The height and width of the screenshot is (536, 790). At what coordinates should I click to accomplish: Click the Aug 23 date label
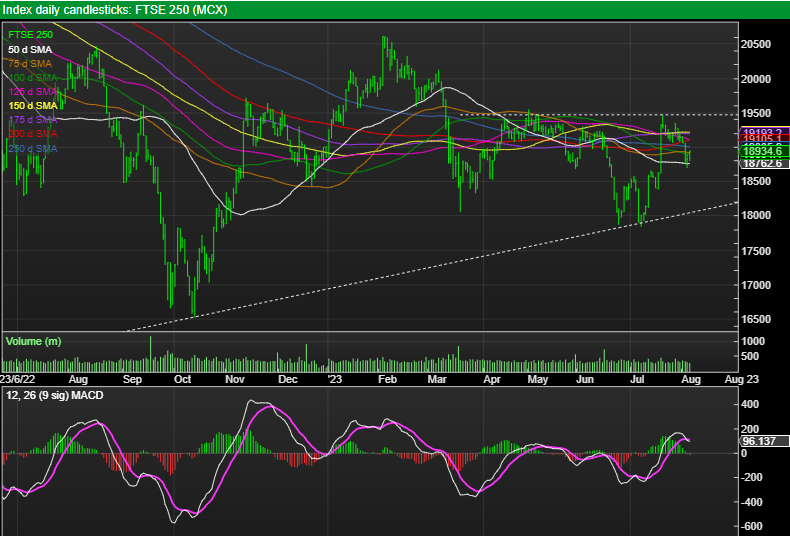[x=741, y=379]
